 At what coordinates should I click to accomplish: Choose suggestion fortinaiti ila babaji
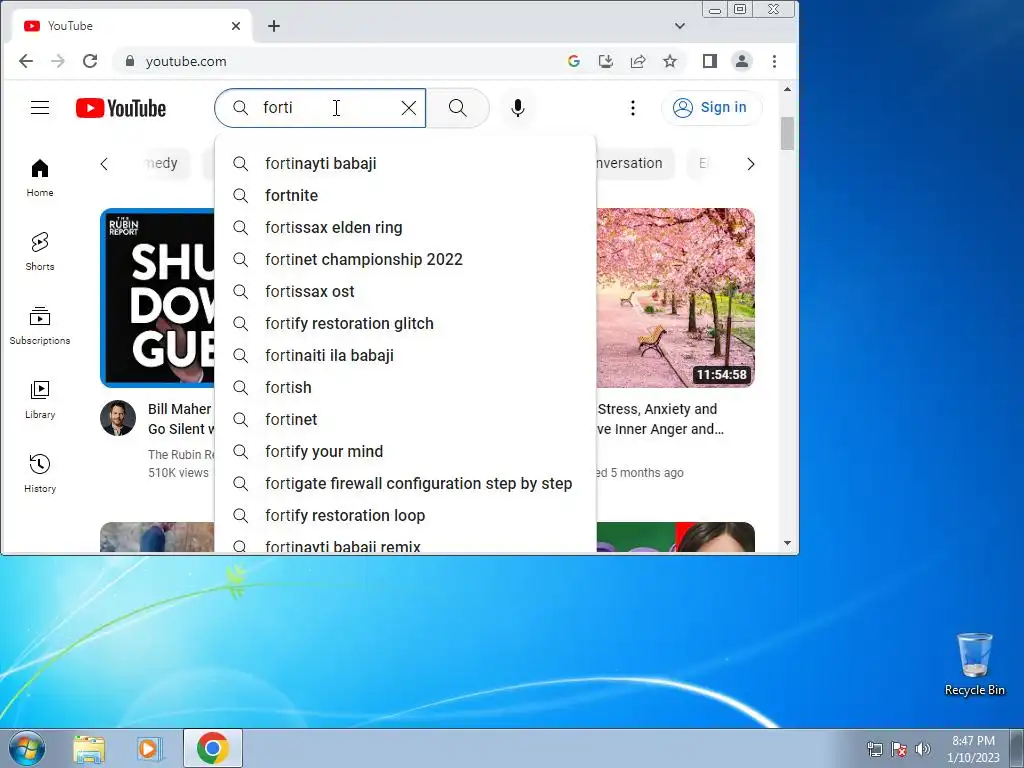coord(405,355)
